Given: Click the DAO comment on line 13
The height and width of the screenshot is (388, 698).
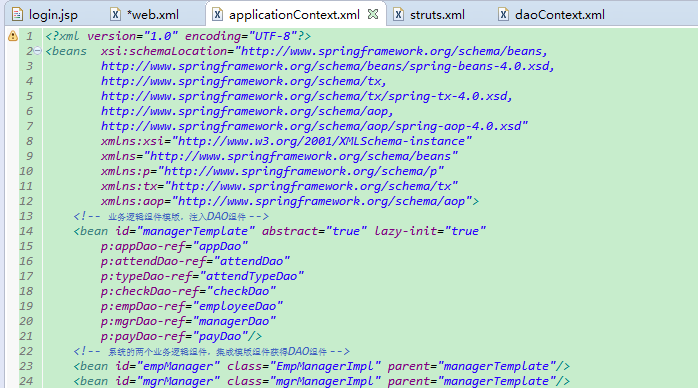Looking at the screenshot, I should (171, 216).
